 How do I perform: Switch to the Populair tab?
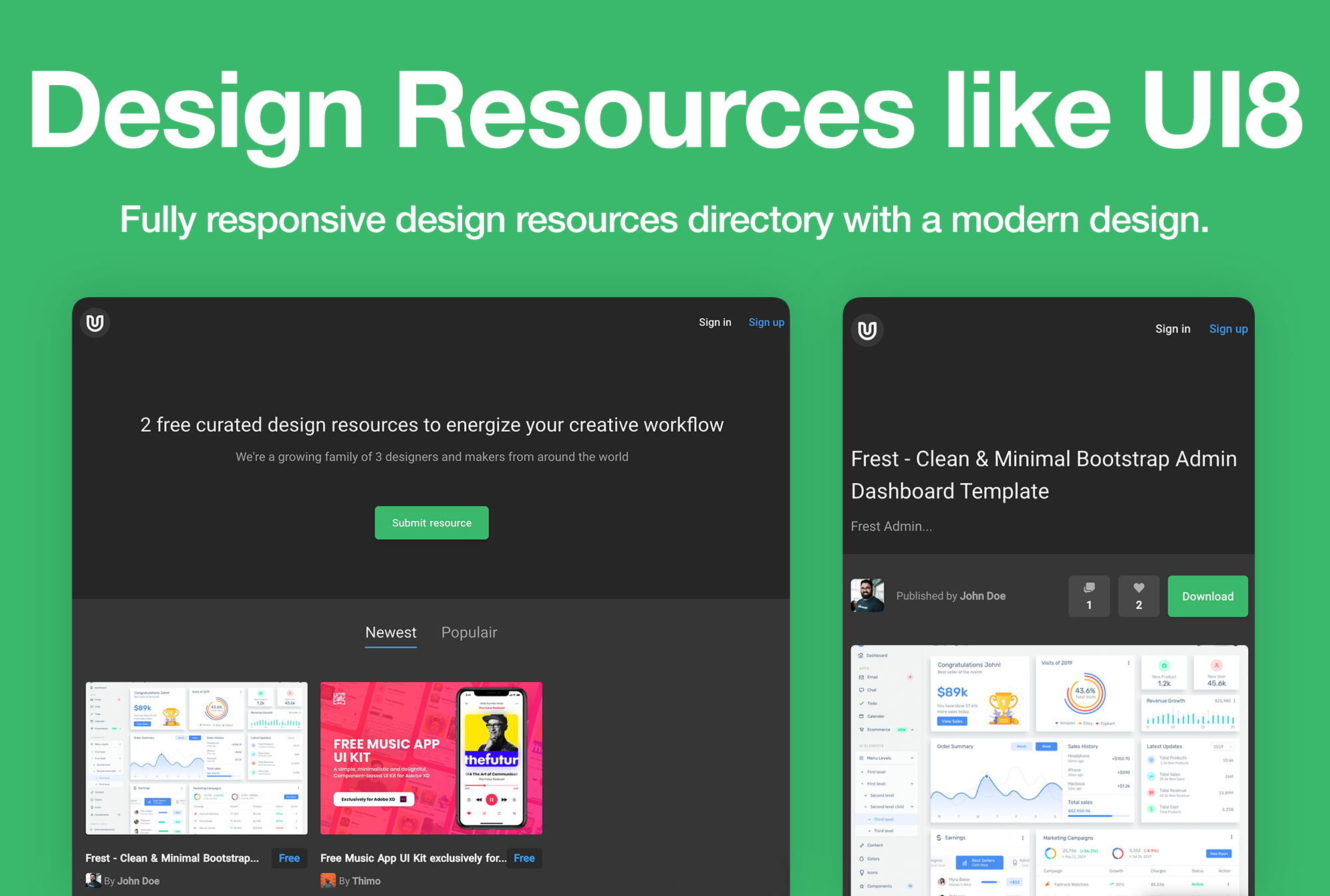469,633
